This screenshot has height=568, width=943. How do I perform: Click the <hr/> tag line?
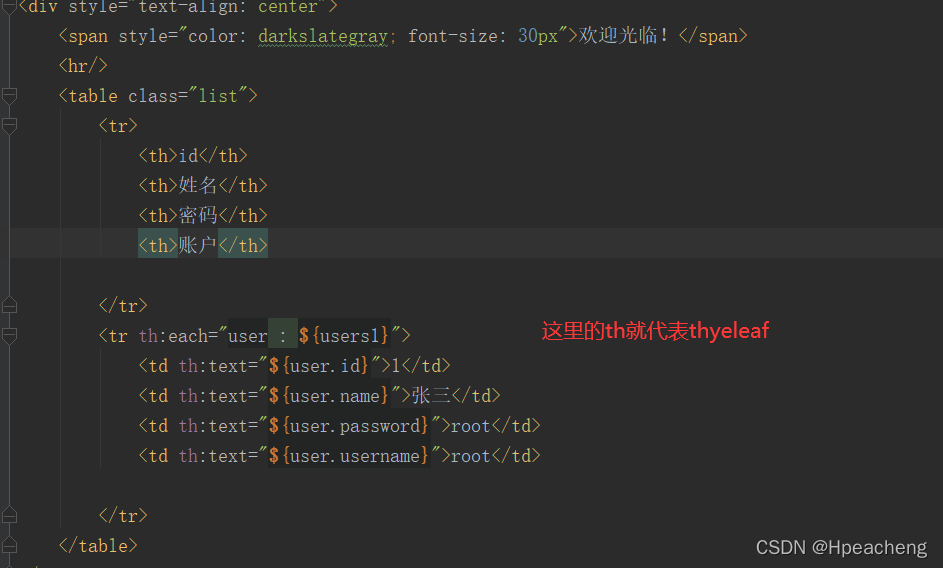83,66
